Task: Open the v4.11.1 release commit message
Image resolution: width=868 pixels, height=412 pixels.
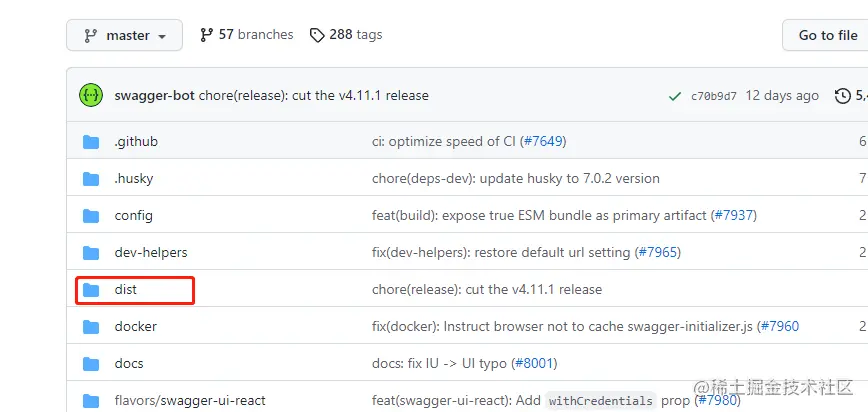Action: click(313, 96)
